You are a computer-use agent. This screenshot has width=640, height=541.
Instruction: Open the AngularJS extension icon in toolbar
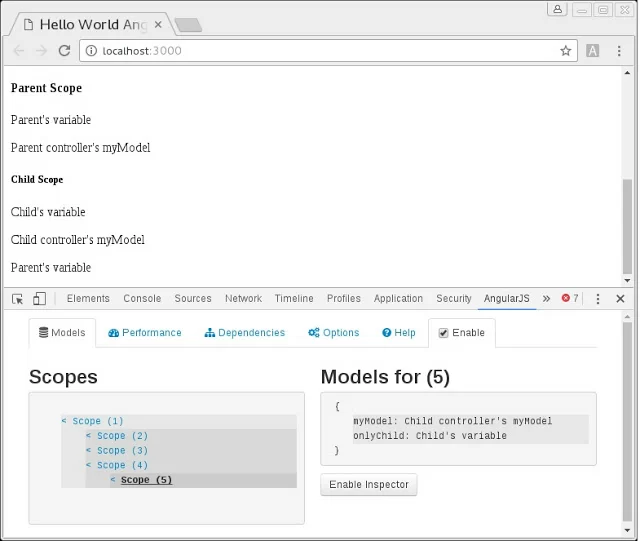point(592,51)
